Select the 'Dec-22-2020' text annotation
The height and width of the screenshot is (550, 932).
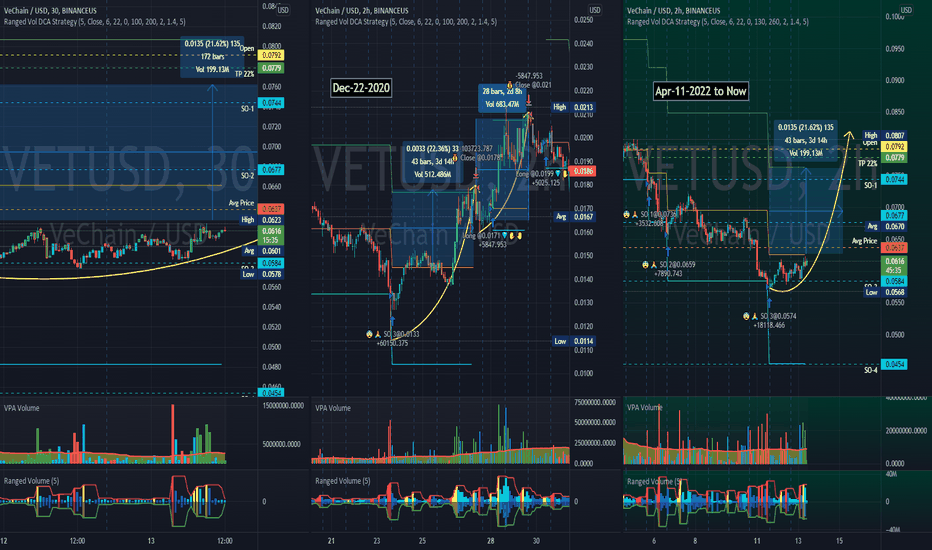click(361, 88)
